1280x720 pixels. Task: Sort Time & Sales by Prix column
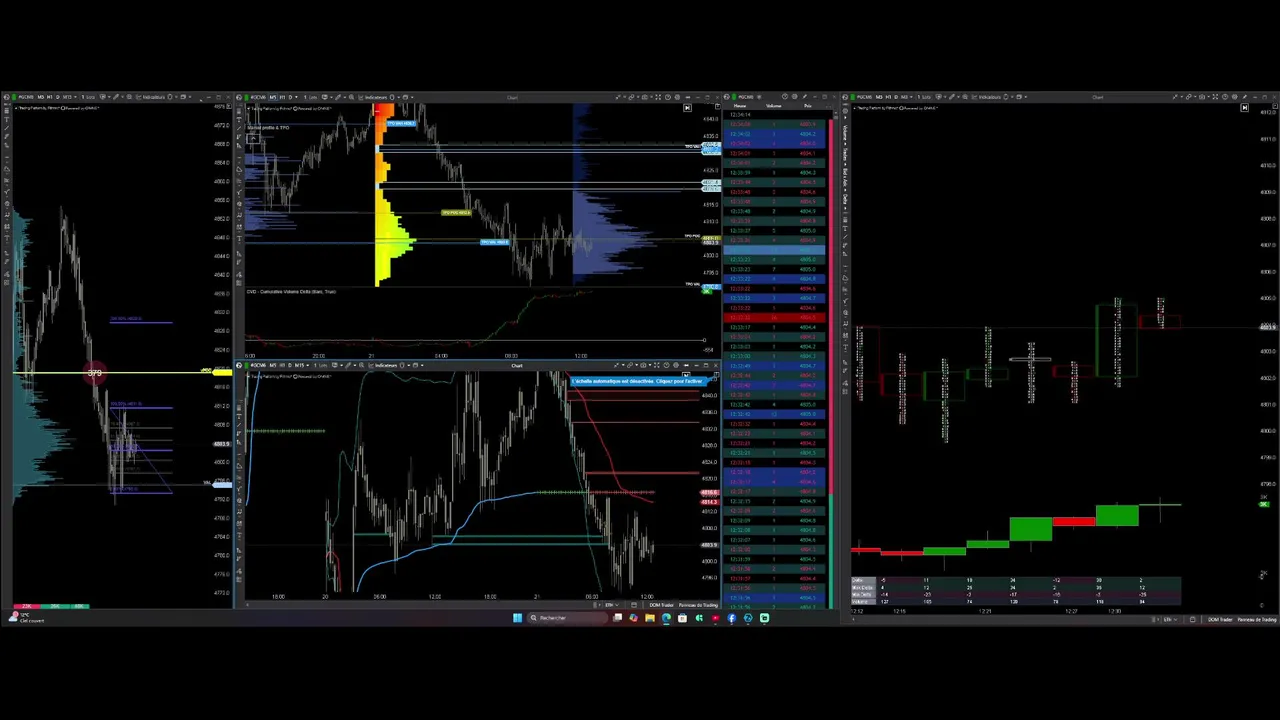tap(808, 106)
